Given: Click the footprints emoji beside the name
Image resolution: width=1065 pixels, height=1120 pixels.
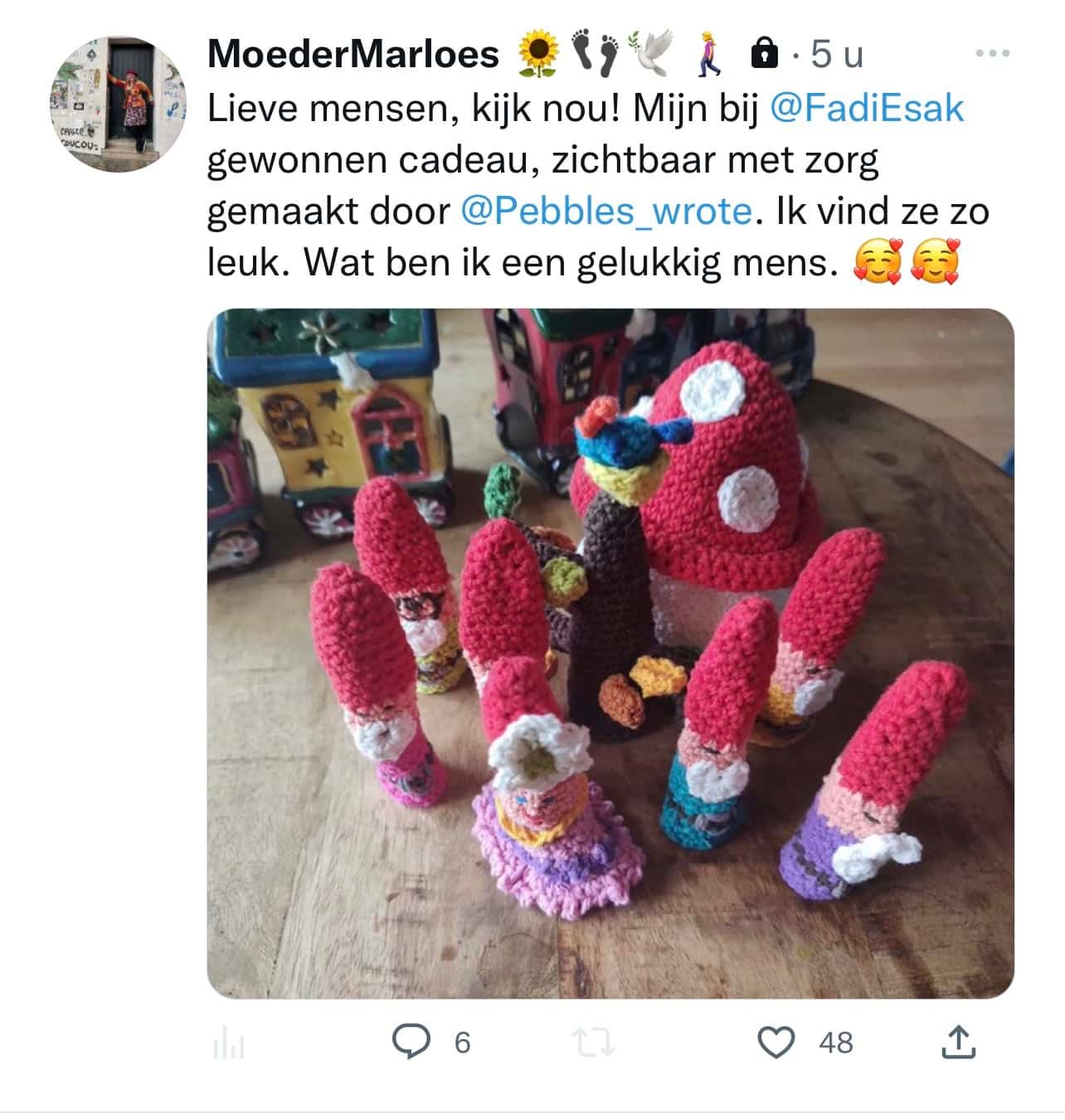Looking at the screenshot, I should point(598,54).
